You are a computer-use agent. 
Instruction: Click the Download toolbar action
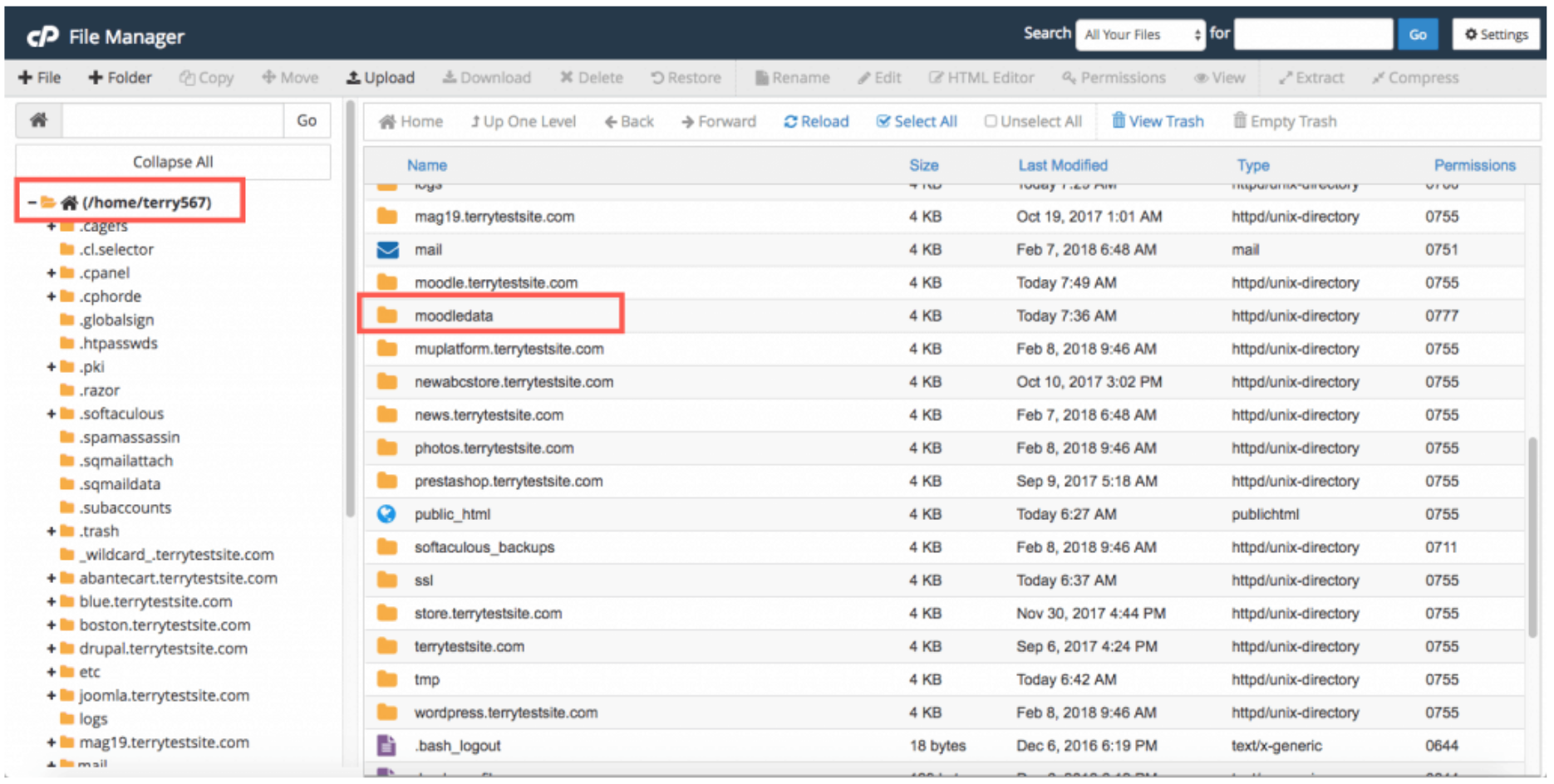click(x=486, y=77)
